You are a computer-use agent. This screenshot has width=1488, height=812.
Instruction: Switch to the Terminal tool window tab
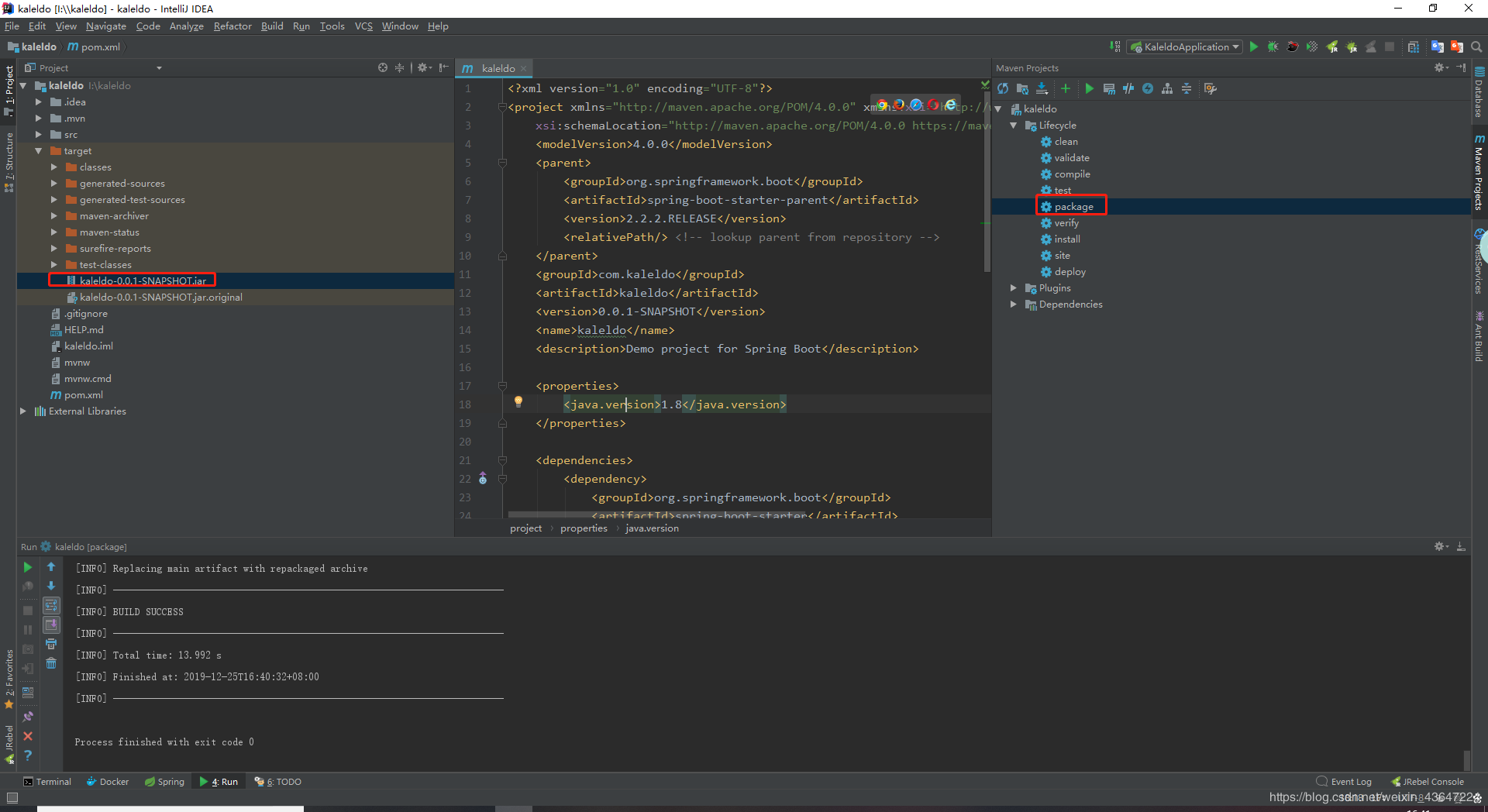(x=47, y=782)
